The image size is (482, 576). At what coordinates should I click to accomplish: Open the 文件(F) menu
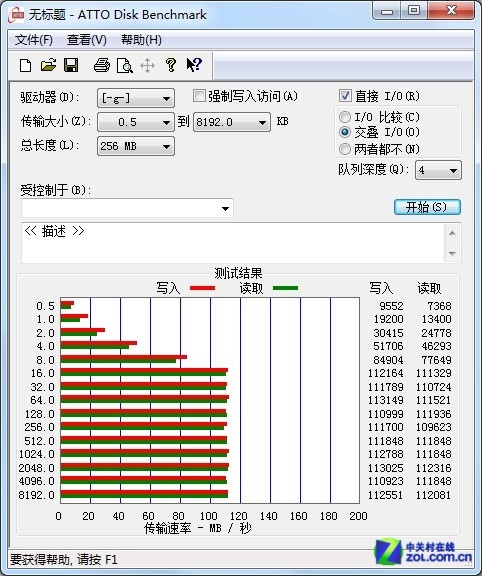pyautogui.click(x=33, y=40)
